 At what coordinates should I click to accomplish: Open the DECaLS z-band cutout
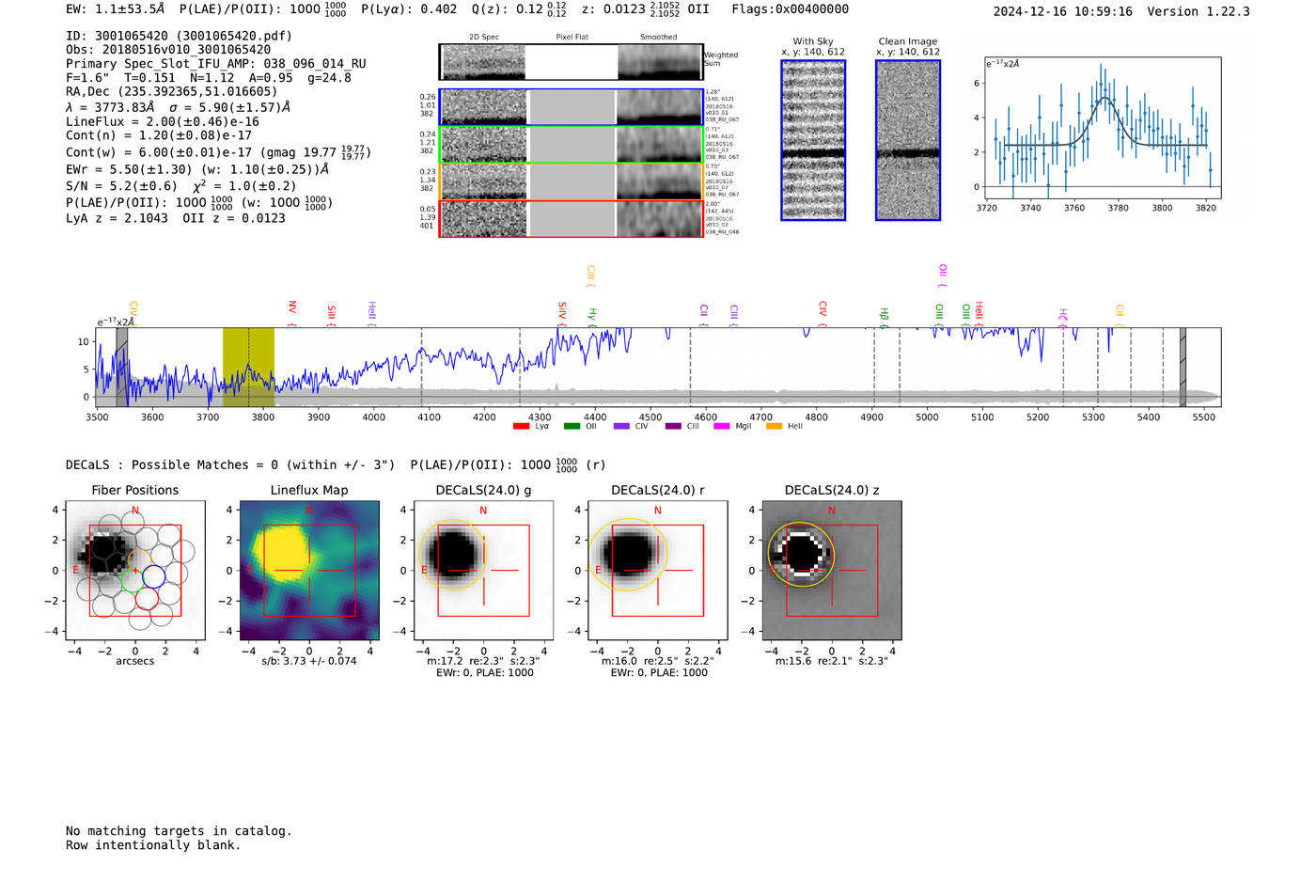832,570
